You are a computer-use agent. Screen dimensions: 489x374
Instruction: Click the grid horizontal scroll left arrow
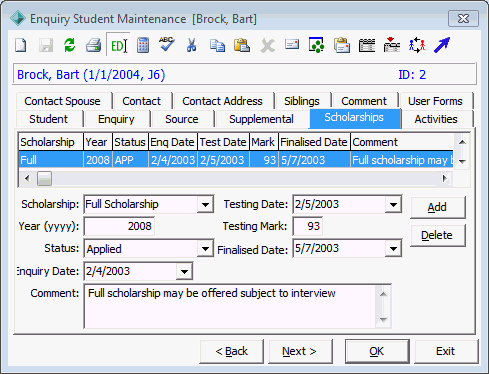(27, 179)
